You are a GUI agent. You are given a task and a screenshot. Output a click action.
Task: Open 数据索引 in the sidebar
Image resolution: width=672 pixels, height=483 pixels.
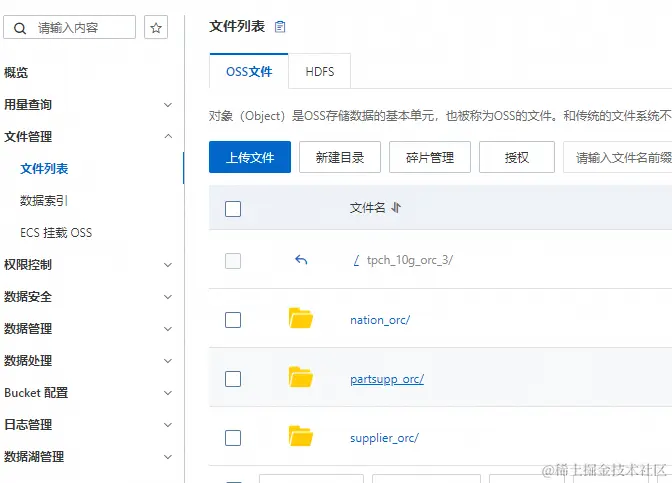tap(44, 201)
